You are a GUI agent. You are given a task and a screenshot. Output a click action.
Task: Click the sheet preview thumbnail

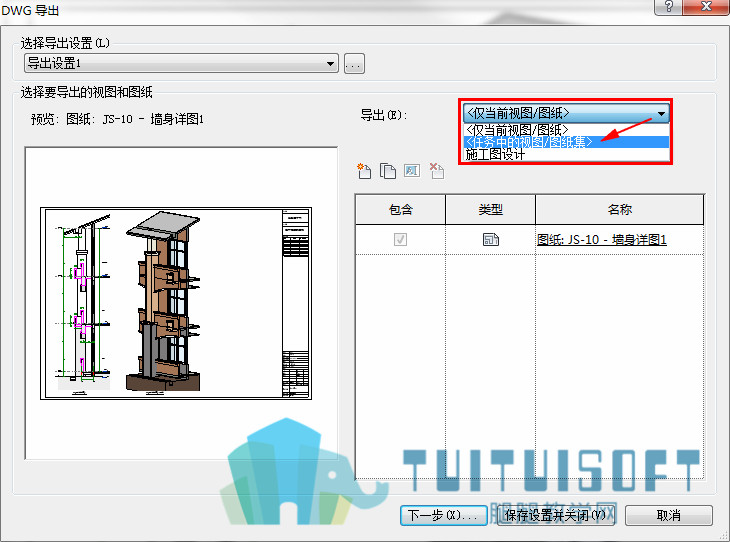point(176,304)
